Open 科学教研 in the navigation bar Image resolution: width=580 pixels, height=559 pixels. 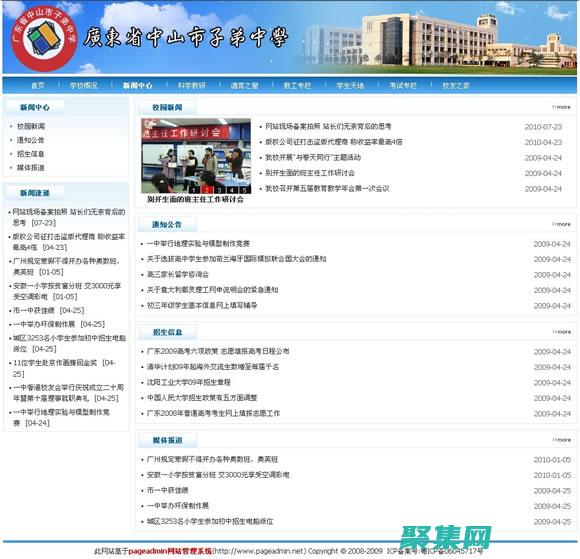click(191, 85)
